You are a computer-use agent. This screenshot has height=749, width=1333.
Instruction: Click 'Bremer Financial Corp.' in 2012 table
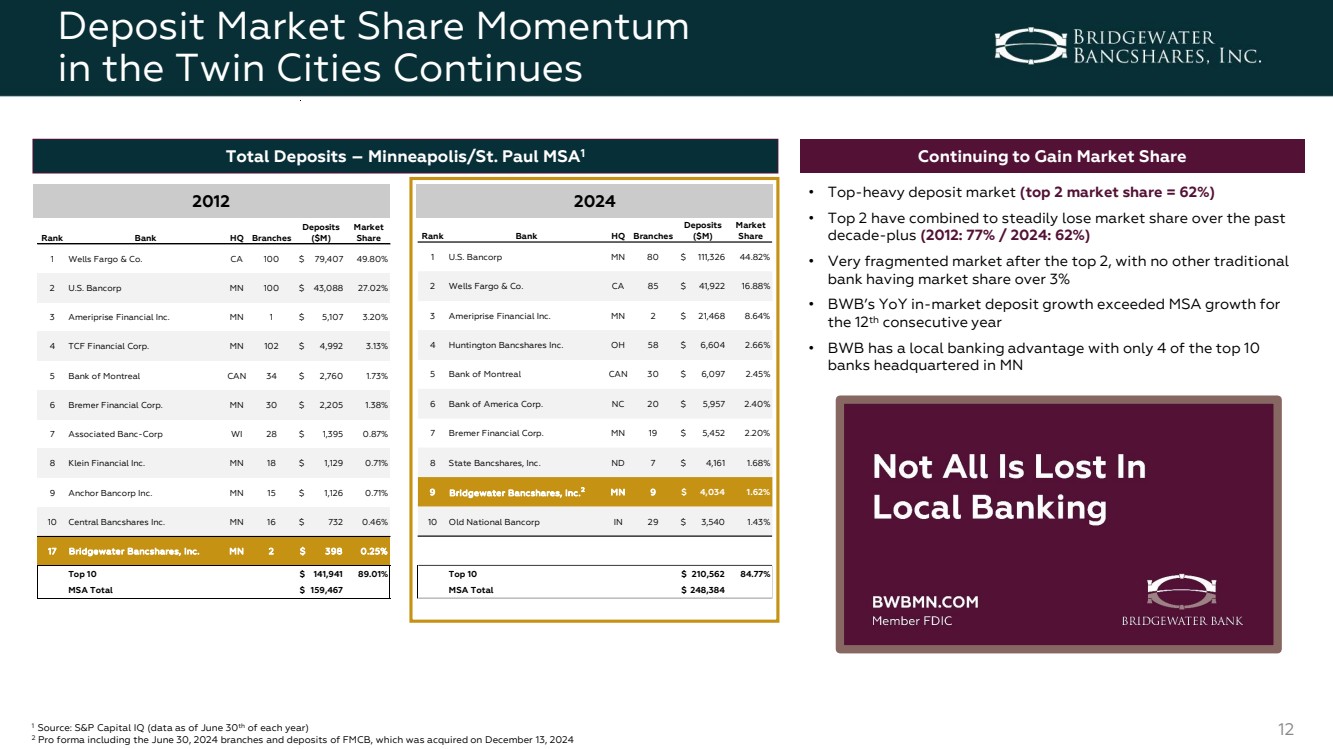[115, 405]
